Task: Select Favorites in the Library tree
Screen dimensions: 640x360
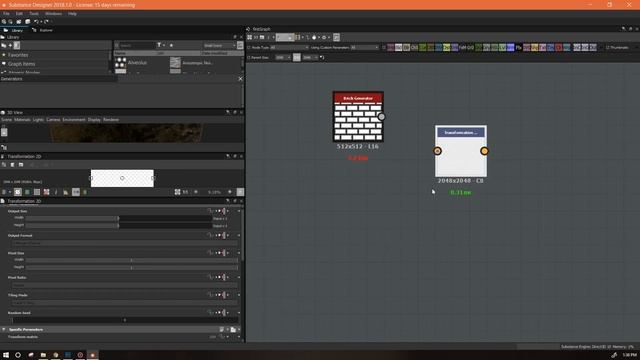Action: click(18, 55)
